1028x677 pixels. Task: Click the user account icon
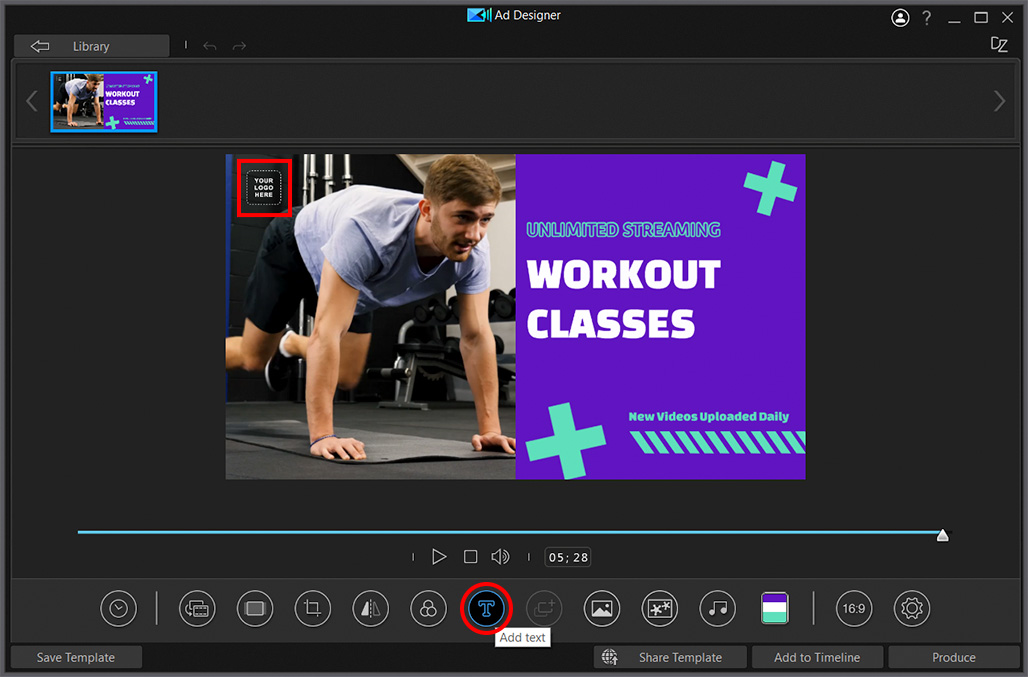pos(900,17)
